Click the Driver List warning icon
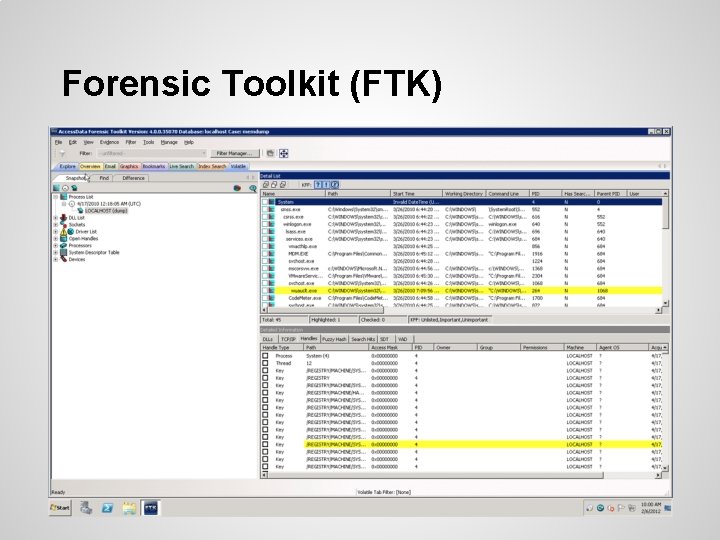 64,232
